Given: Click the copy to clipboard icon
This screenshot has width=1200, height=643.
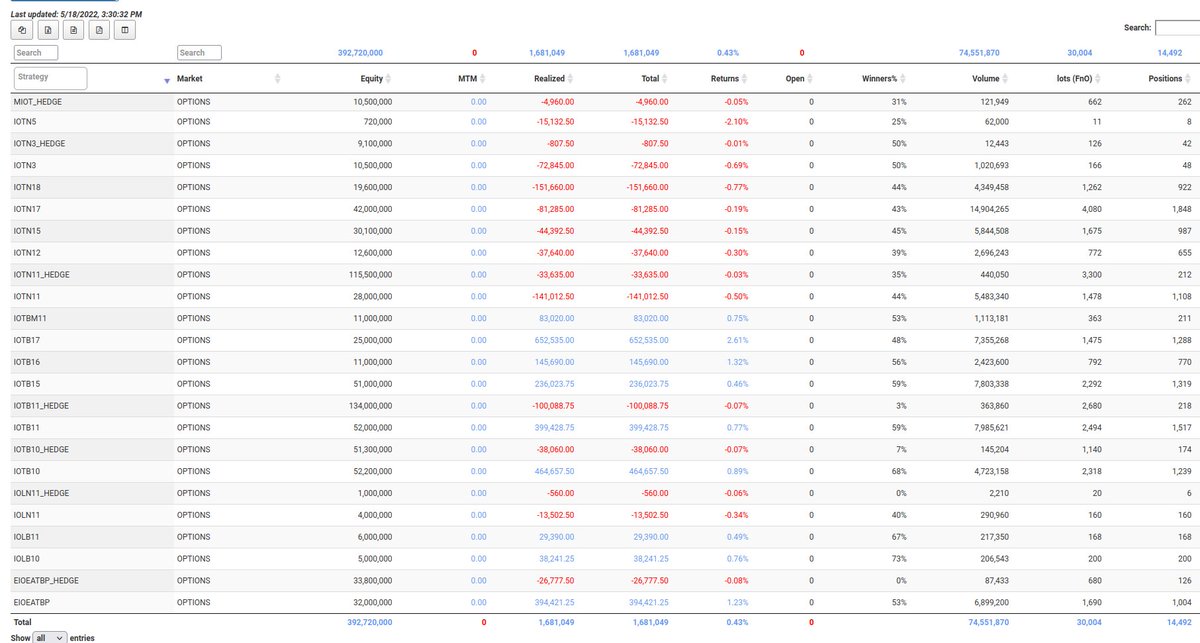Looking at the screenshot, I should 22,29.
